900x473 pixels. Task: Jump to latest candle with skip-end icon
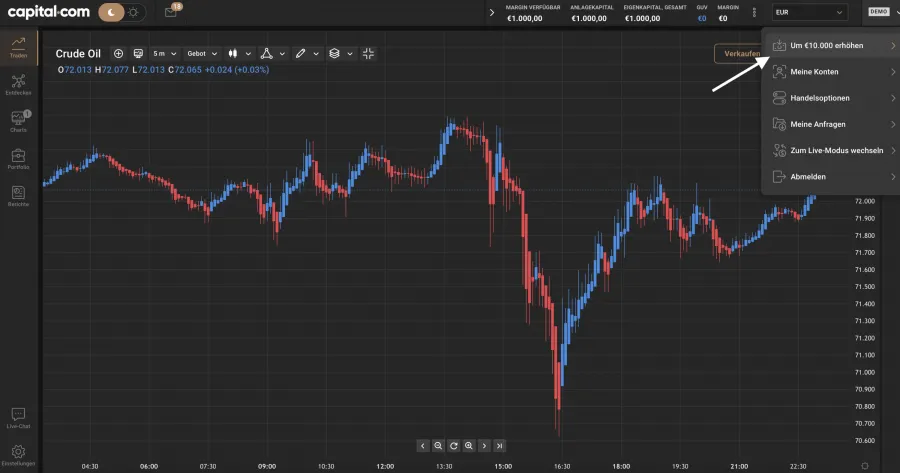[x=500, y=445]
